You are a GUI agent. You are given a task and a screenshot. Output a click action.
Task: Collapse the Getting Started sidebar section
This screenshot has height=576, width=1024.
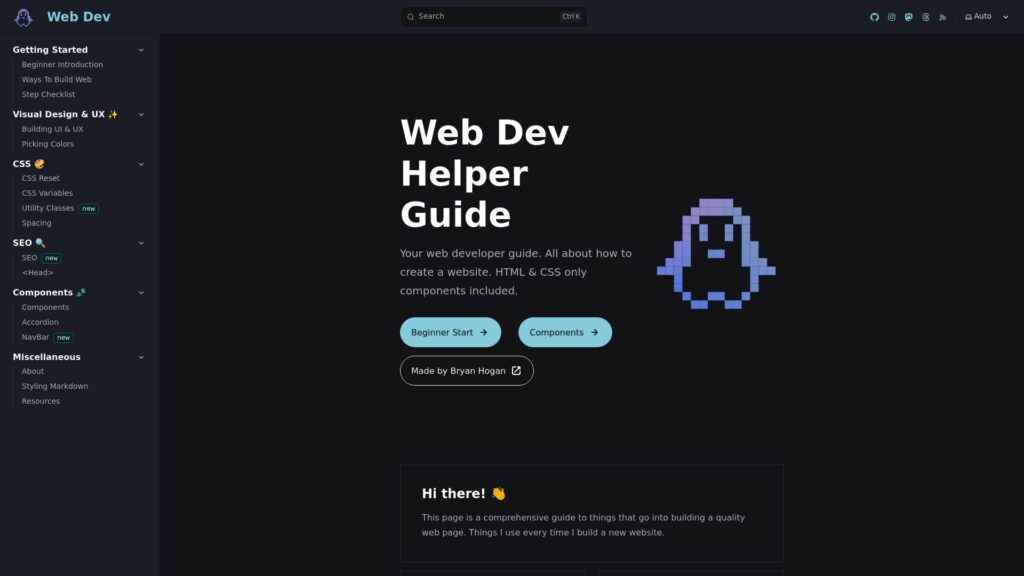(141, 50)
